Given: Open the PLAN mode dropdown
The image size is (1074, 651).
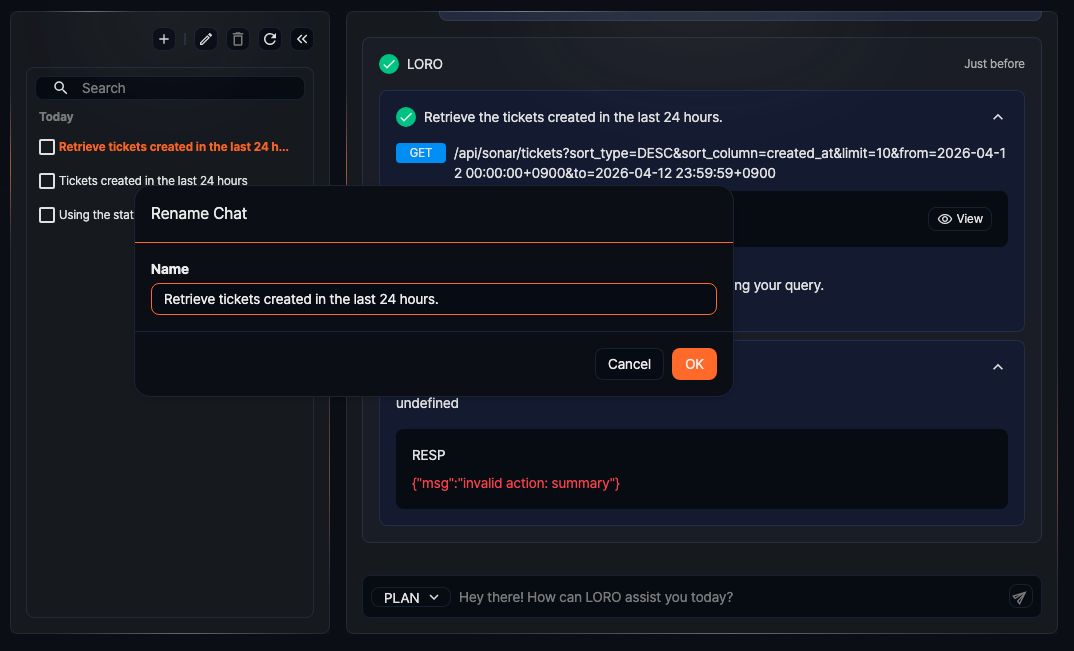Looking at the screenshot, I should click(410, 597).
